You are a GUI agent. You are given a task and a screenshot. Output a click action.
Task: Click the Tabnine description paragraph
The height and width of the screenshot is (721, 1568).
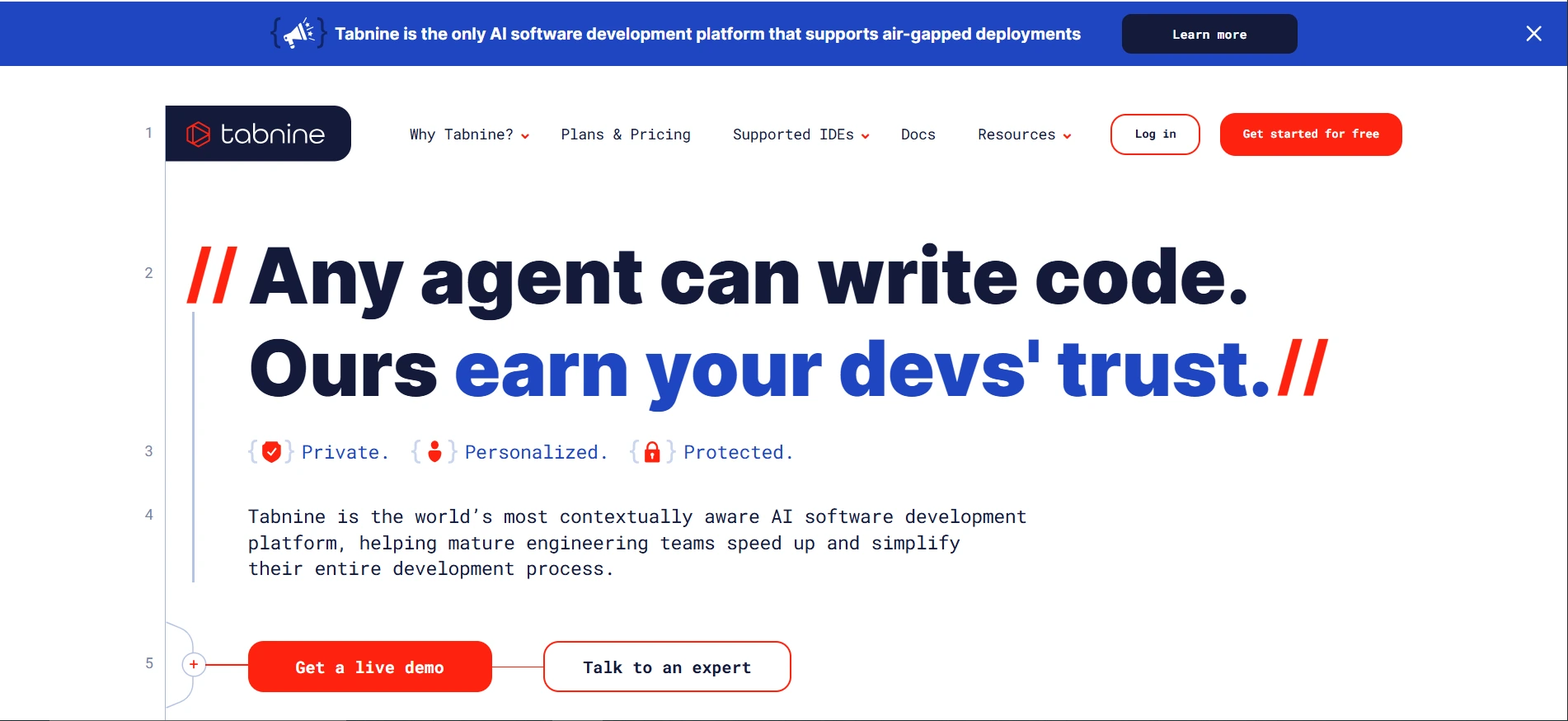(x=637, y=543)
